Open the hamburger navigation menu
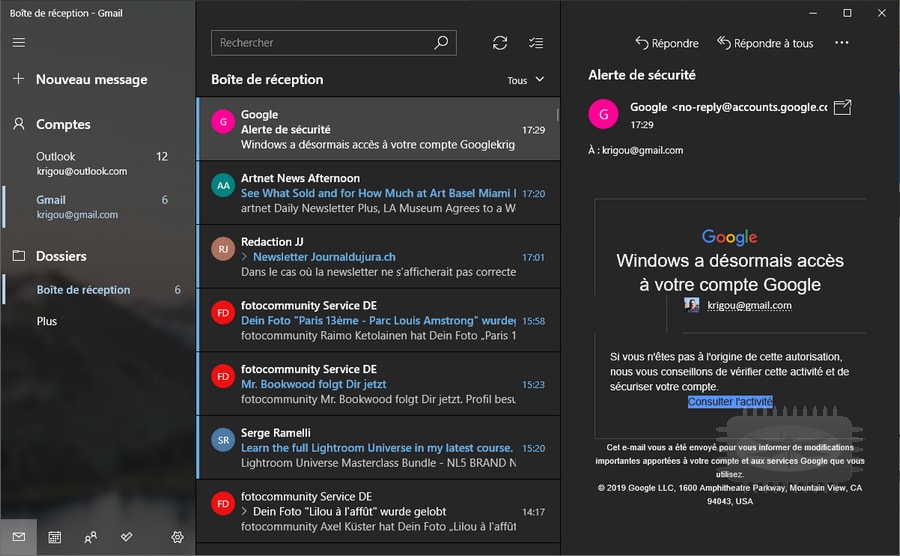This screenshot has height=556, width=900. pyautogui.click(x=19, y=42)
